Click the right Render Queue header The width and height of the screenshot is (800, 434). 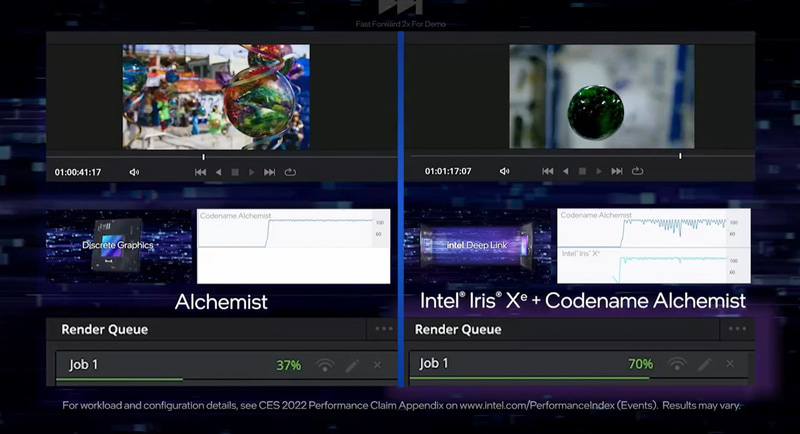tap(458, 329)
